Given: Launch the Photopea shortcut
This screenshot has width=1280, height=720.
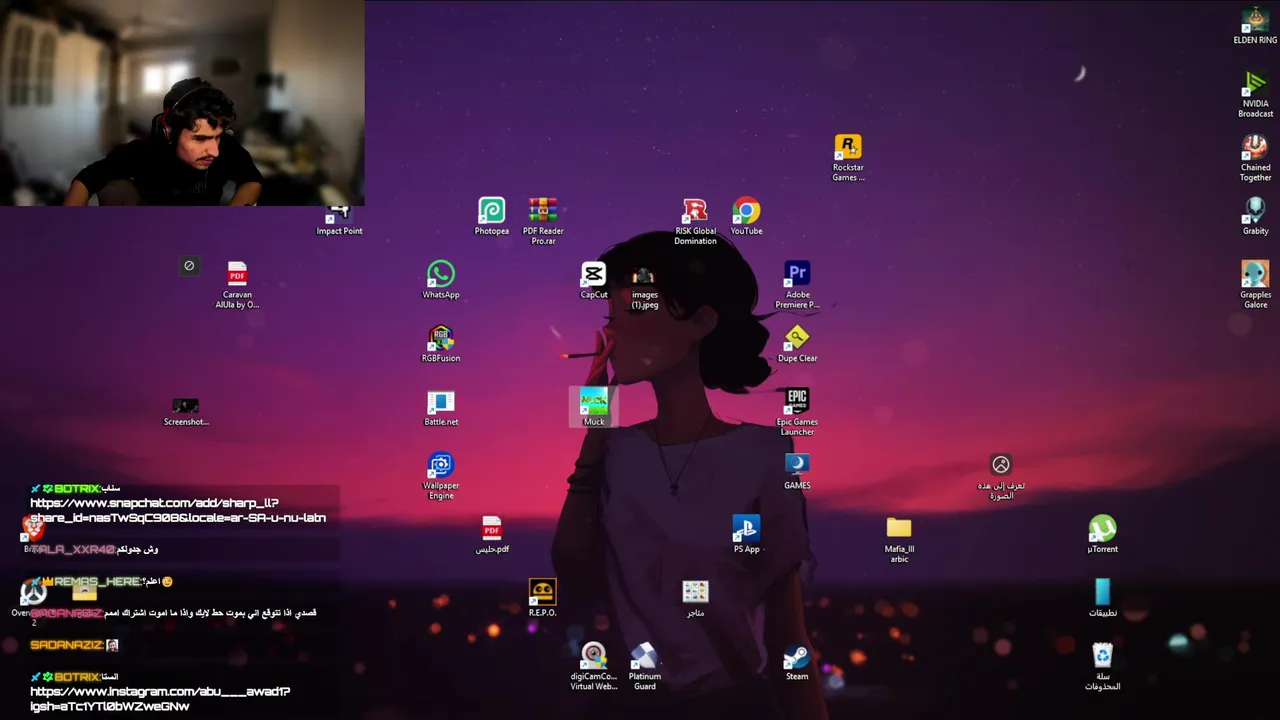Looking at the screenshot, I should coord(491,217).
